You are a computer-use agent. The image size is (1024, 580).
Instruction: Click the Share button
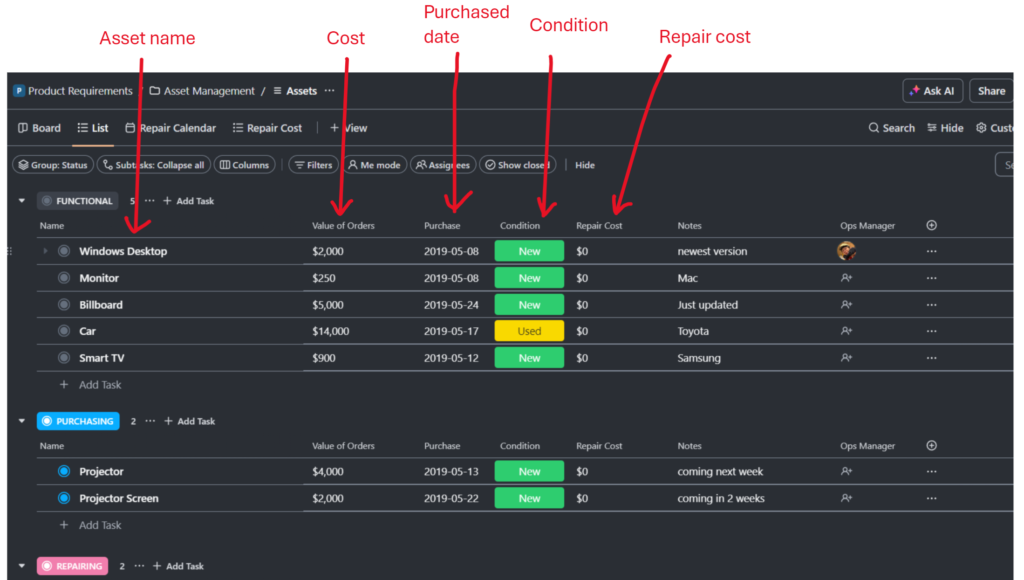tap(991, 91)
